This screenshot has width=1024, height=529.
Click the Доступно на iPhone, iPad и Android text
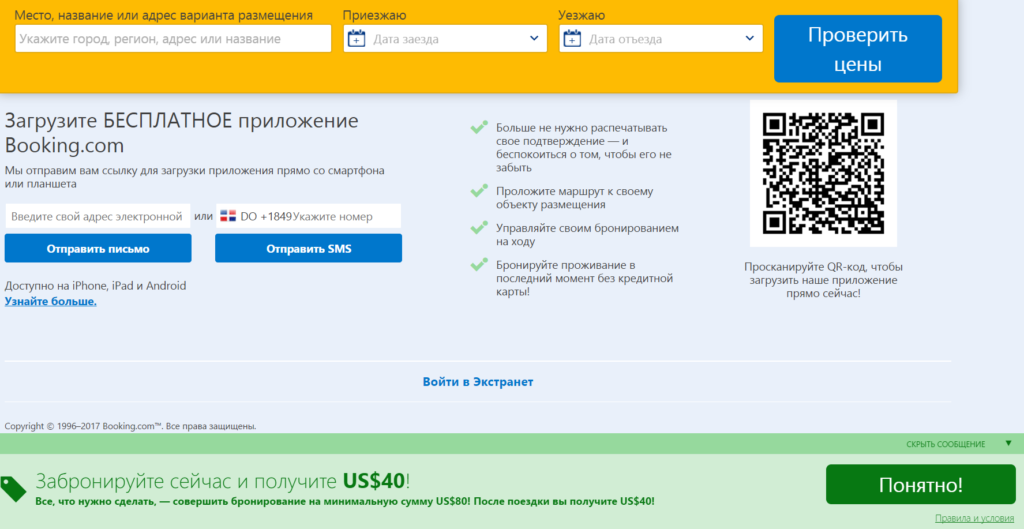(95, 286)
